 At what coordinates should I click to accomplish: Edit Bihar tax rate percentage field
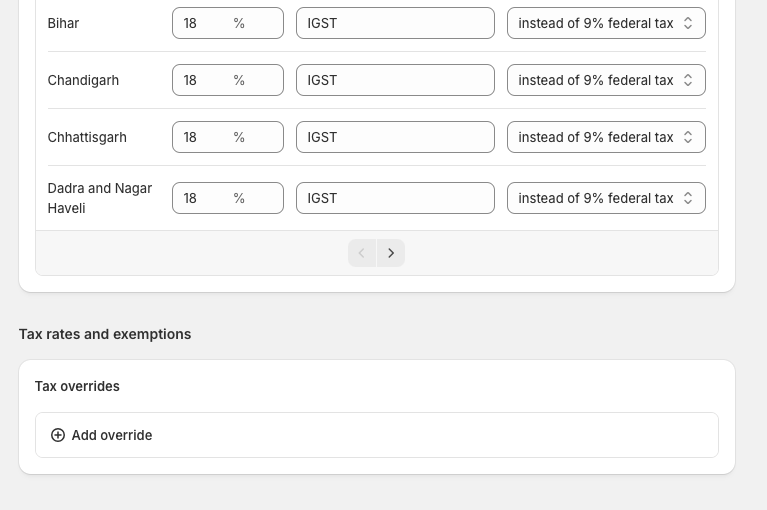click(205, 23)
